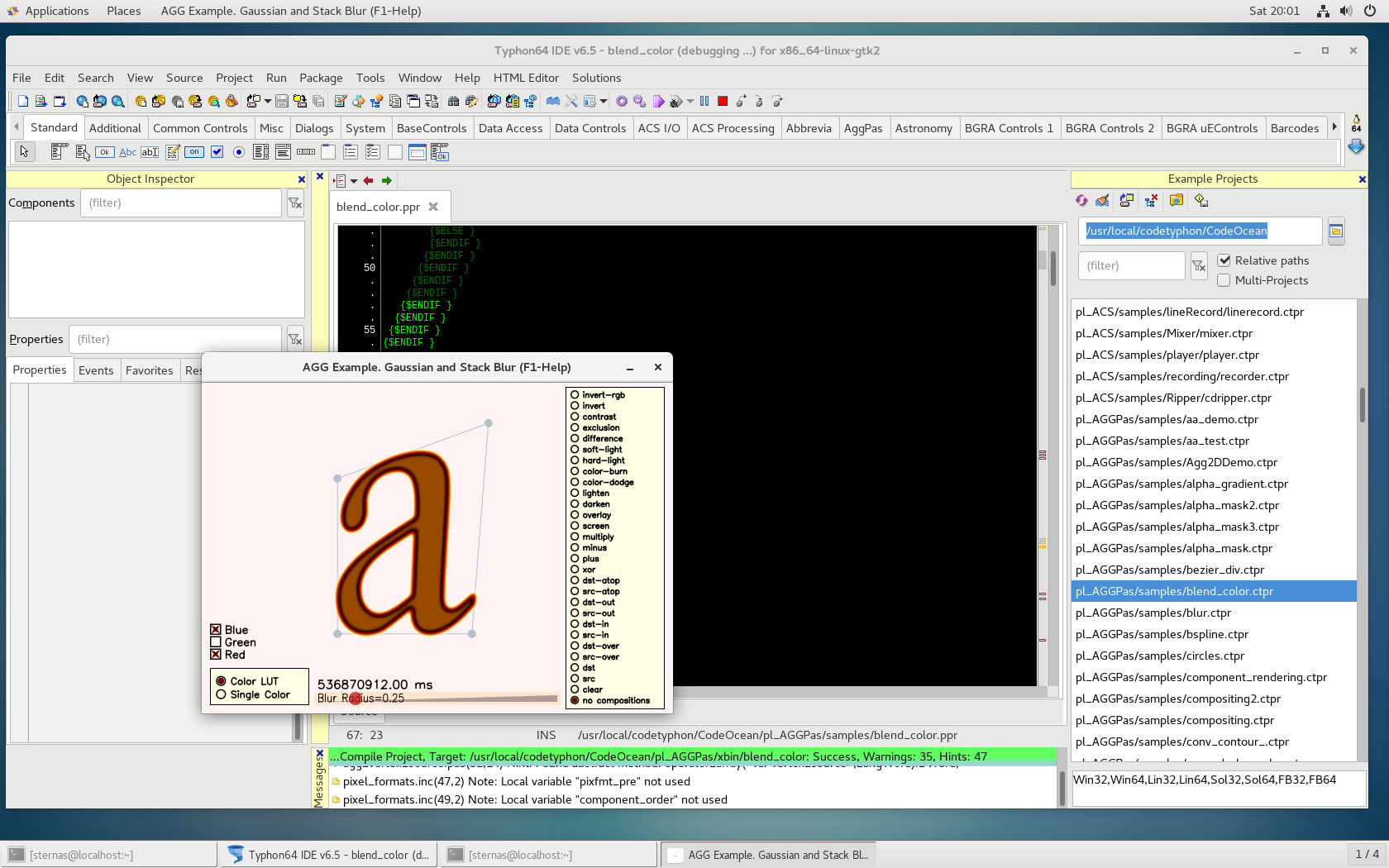Click the green forward arrow above editor
The height and width of the screenshot is (868, 1389).
pos(386,180)
